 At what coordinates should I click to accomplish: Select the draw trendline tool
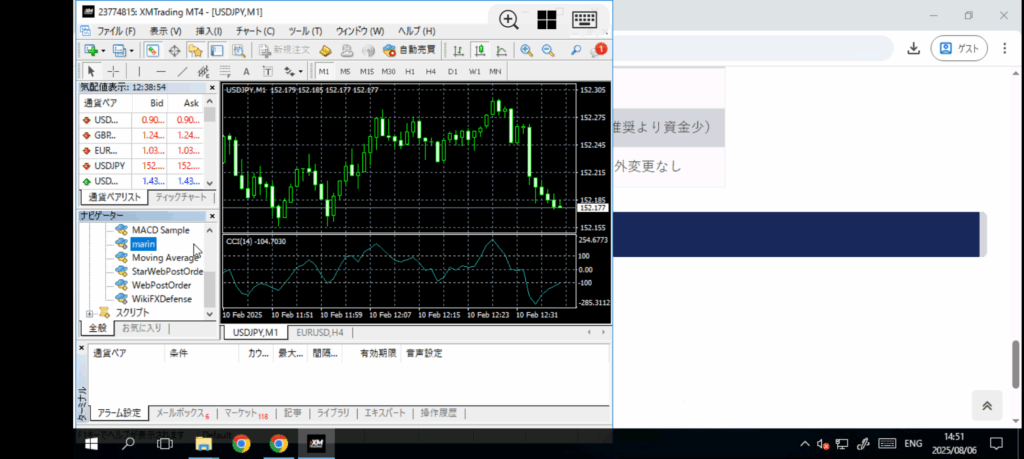click(181, 71)
